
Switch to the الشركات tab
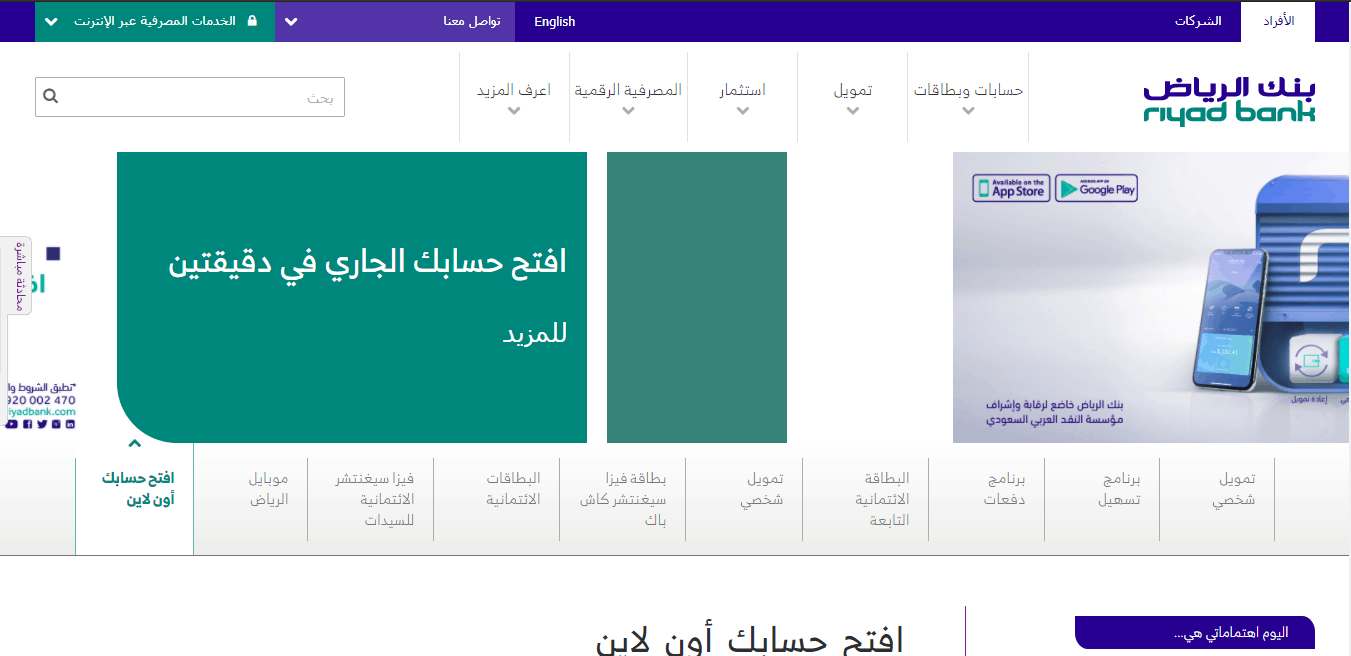click(x=1198, y=21)
